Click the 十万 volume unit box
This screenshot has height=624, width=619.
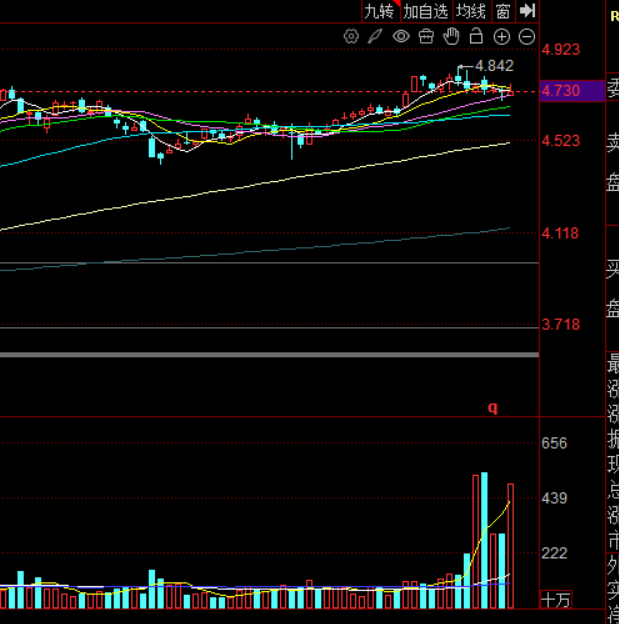pos(556,600)
